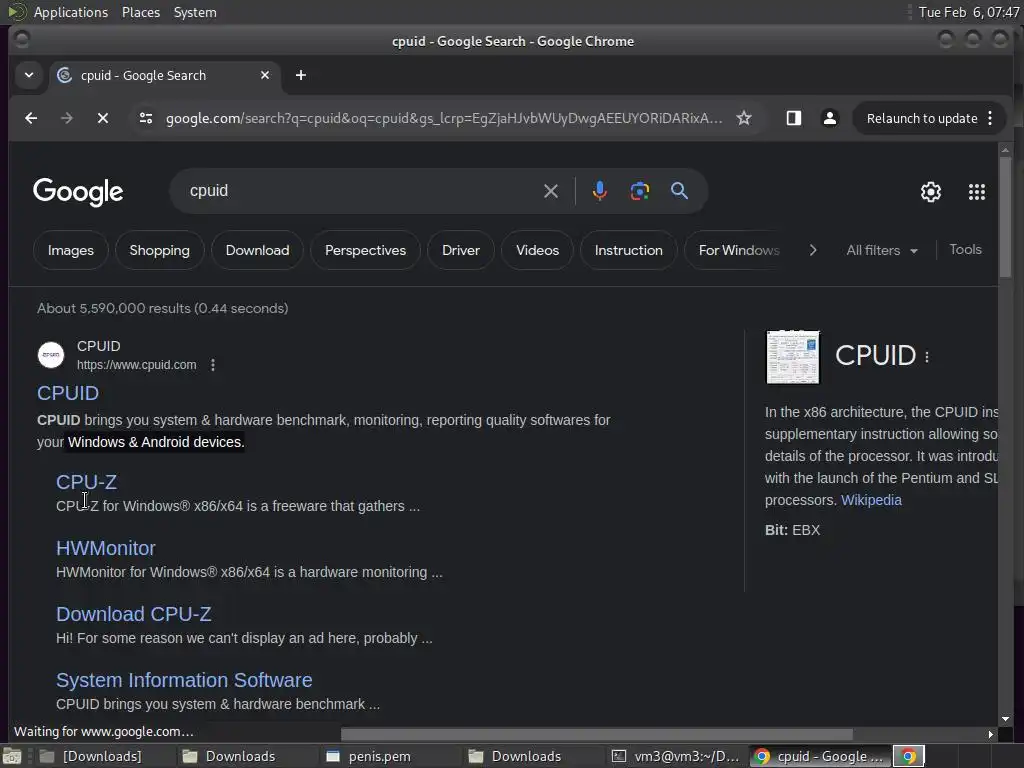This screenshot has width=1024, height=768.
Task: Click the https://www.cpuid.com URL
Action: tap(136, 365)
